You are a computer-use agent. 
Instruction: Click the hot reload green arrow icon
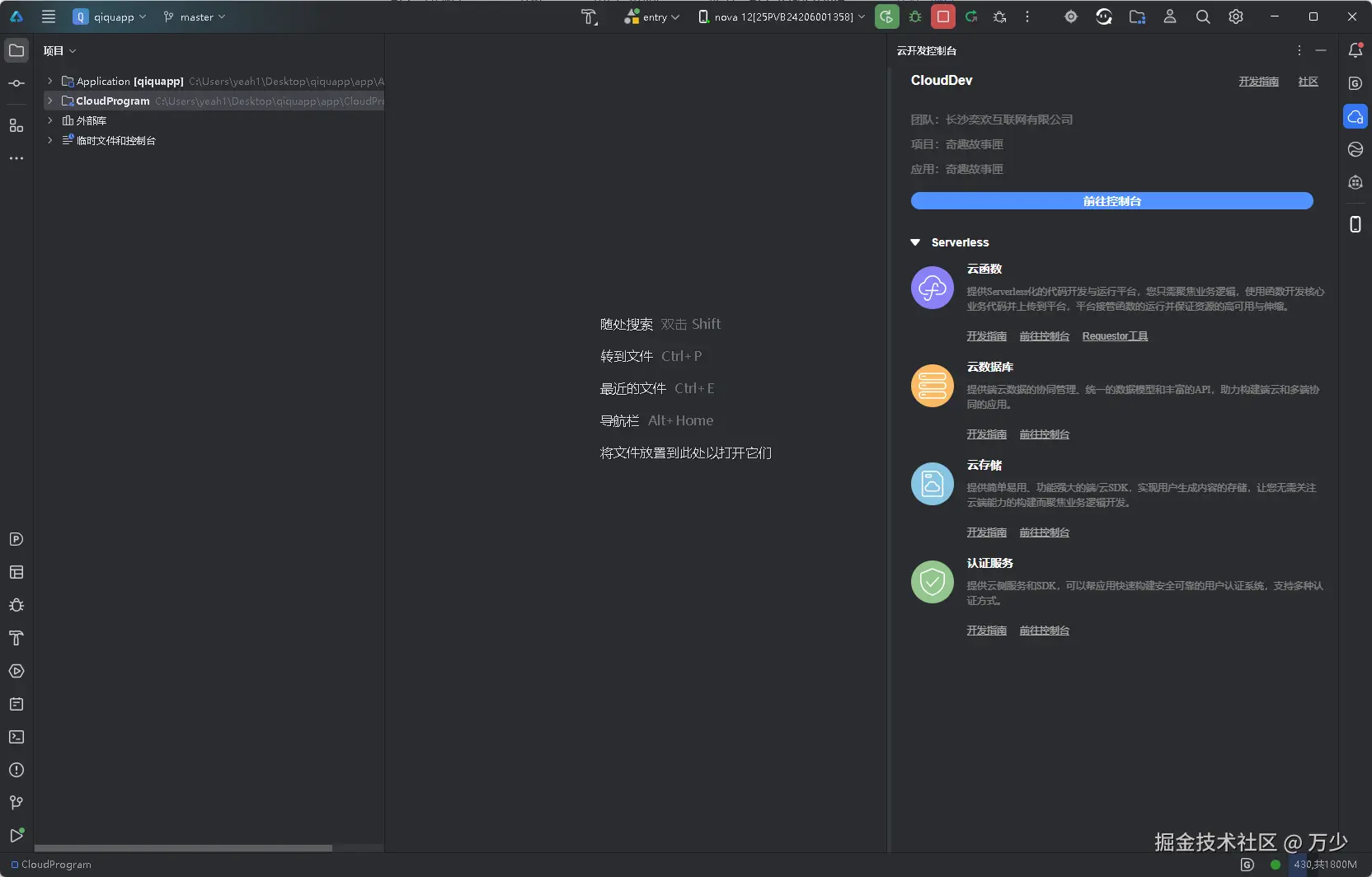[x=971, y=16]
